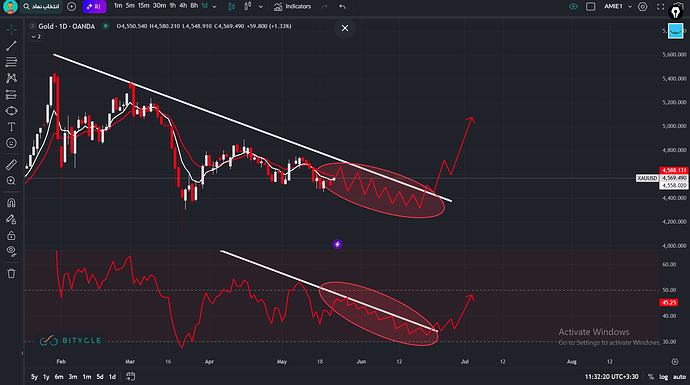This screenshot has width=690, height=385.
Task: Toggle lock all drawings
Action: point(11,235)
